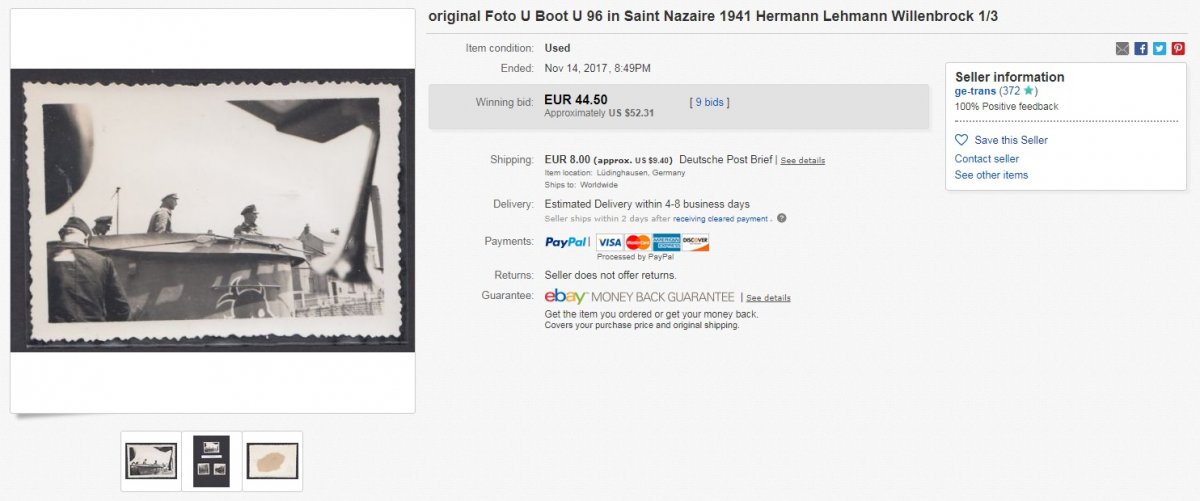Share listing on Twitter
The width and height of the screenshot is (1200, 501).
[x=1159, y=48]
